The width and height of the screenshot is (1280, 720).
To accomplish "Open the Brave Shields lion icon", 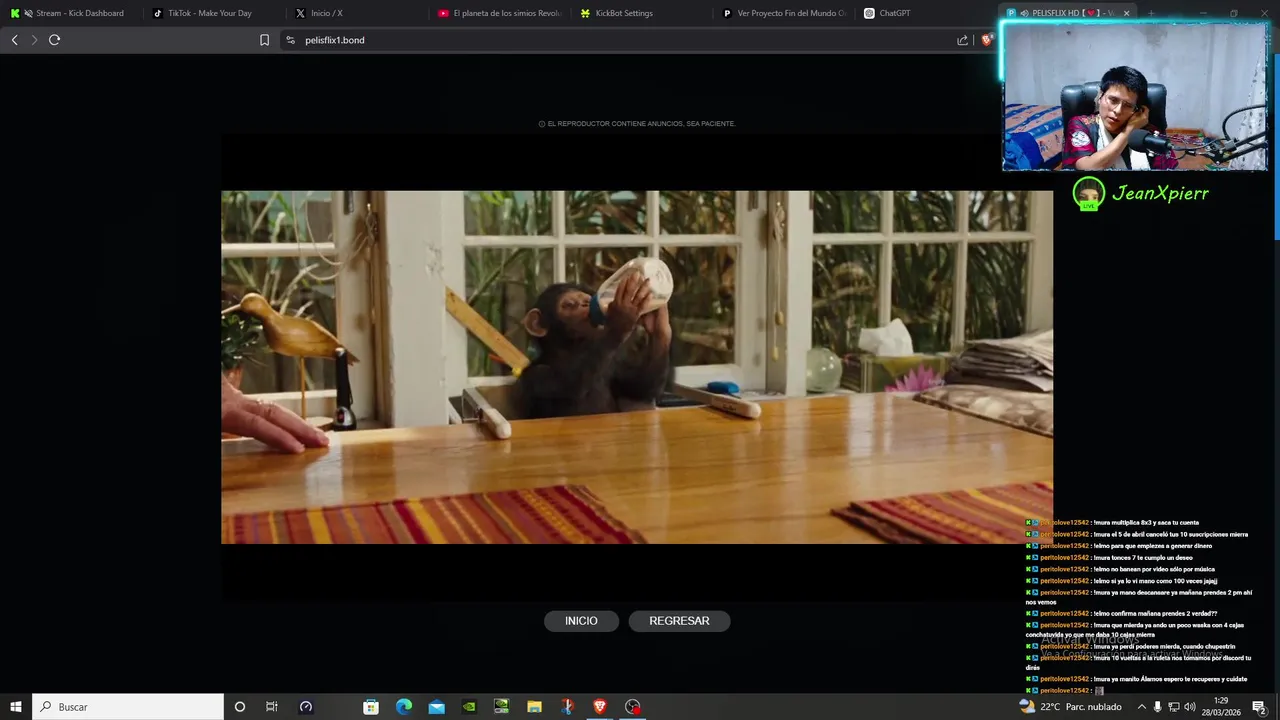I will 986,40.
